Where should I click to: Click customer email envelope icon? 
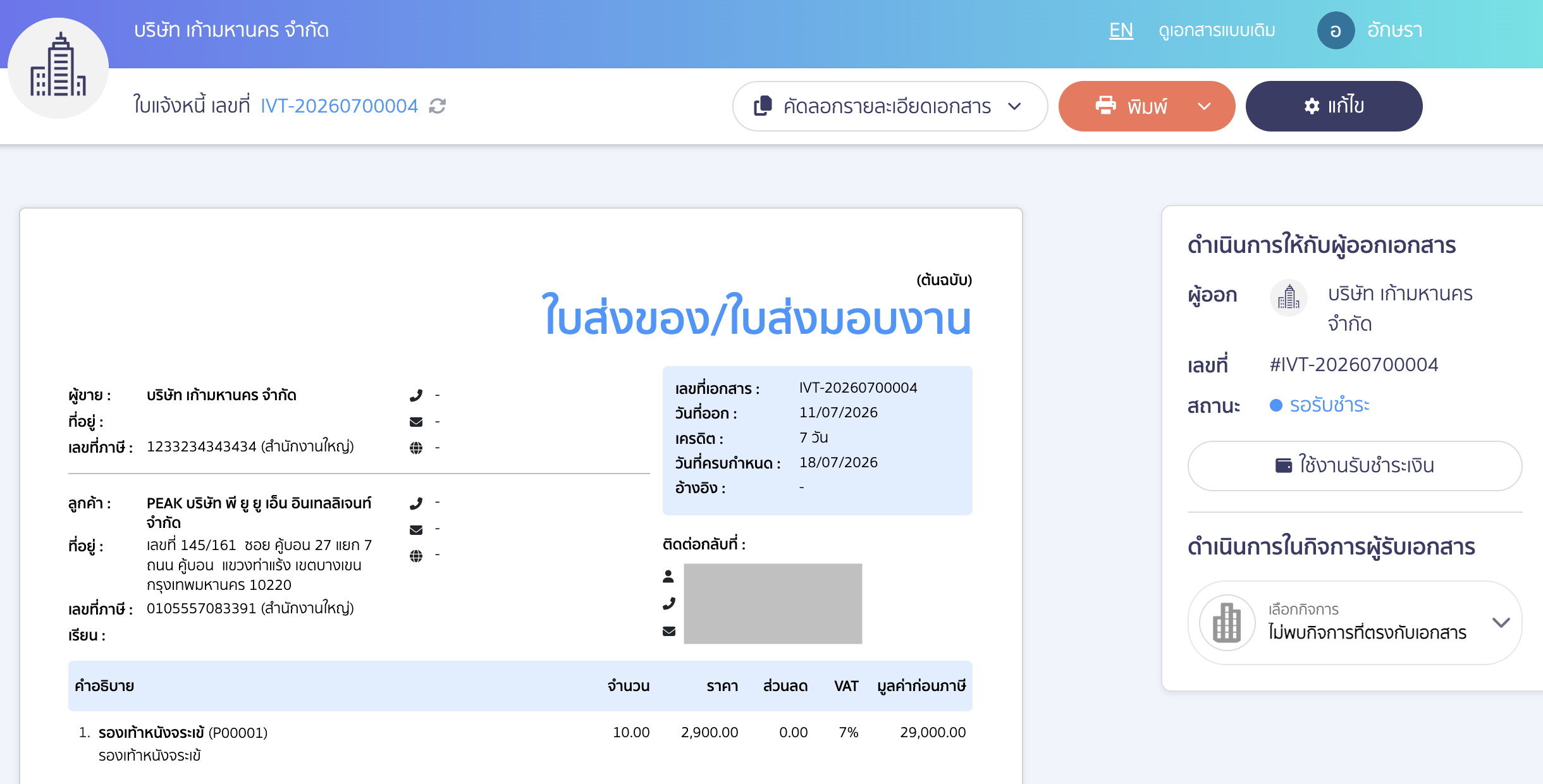(416, 530)
